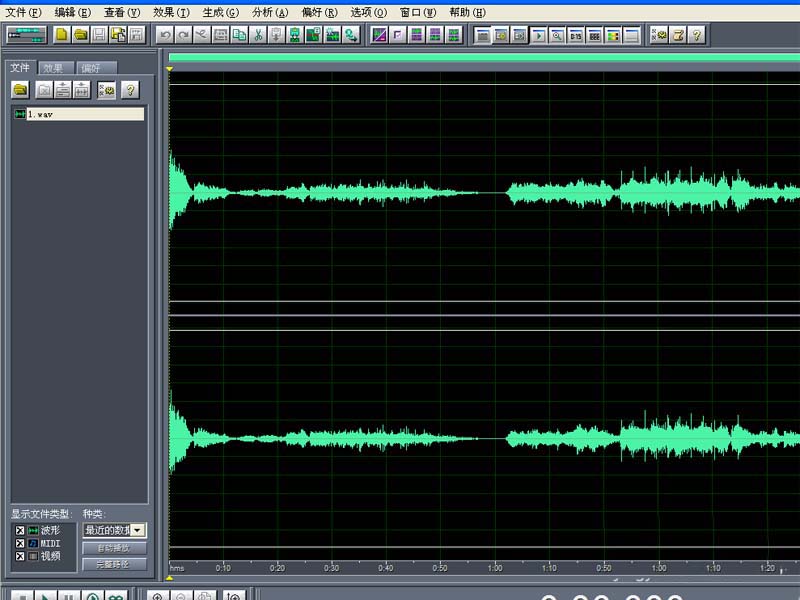Screen dimensions: 800x600
Task: Click the green overview bar above the waveform
Action: (x=484, y=58)
